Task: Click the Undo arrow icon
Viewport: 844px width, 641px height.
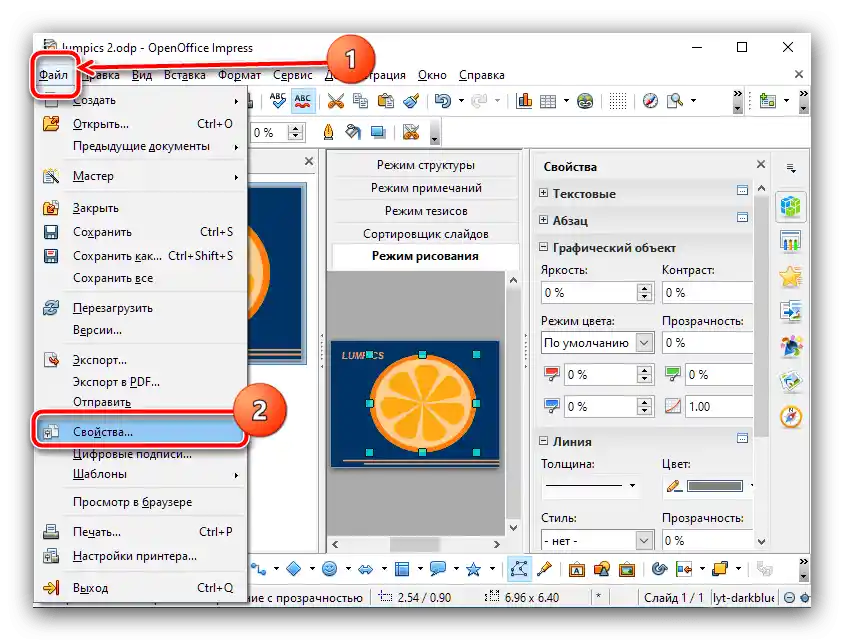Action: pos(443,101)
